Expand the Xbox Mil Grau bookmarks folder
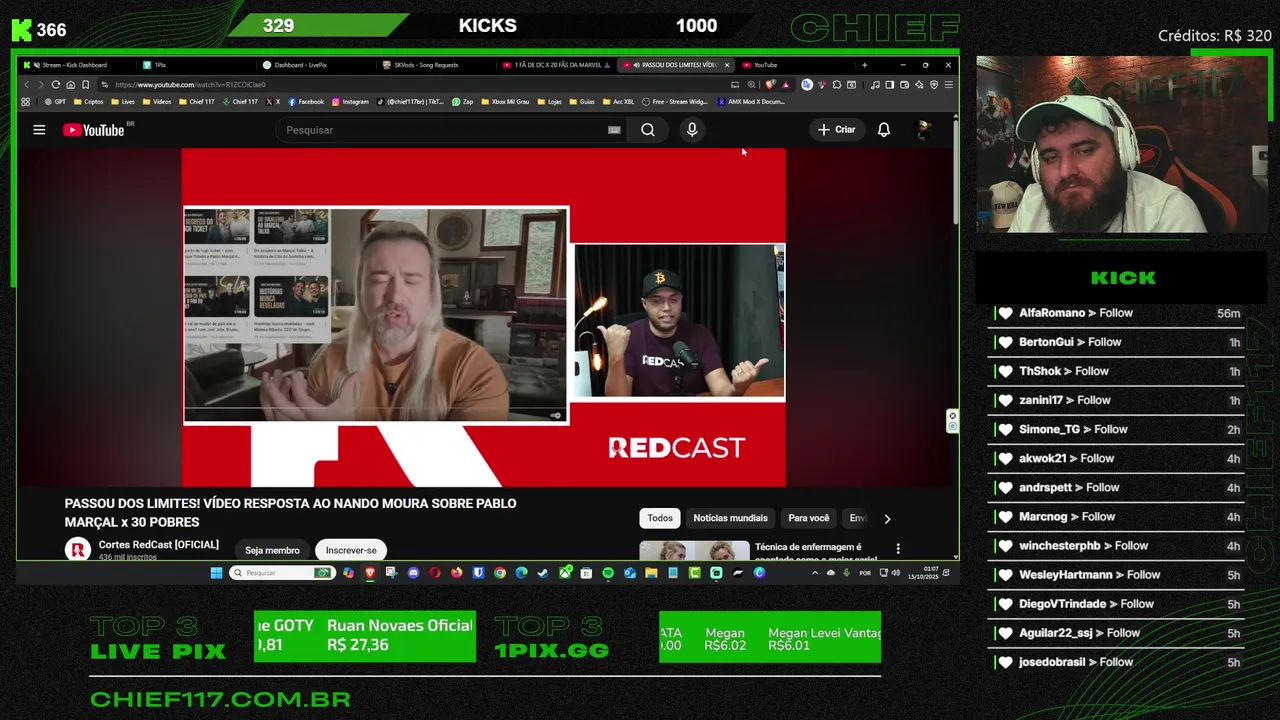The width and height of the screenshot is (1280, 720). click(x=505, y=102)
